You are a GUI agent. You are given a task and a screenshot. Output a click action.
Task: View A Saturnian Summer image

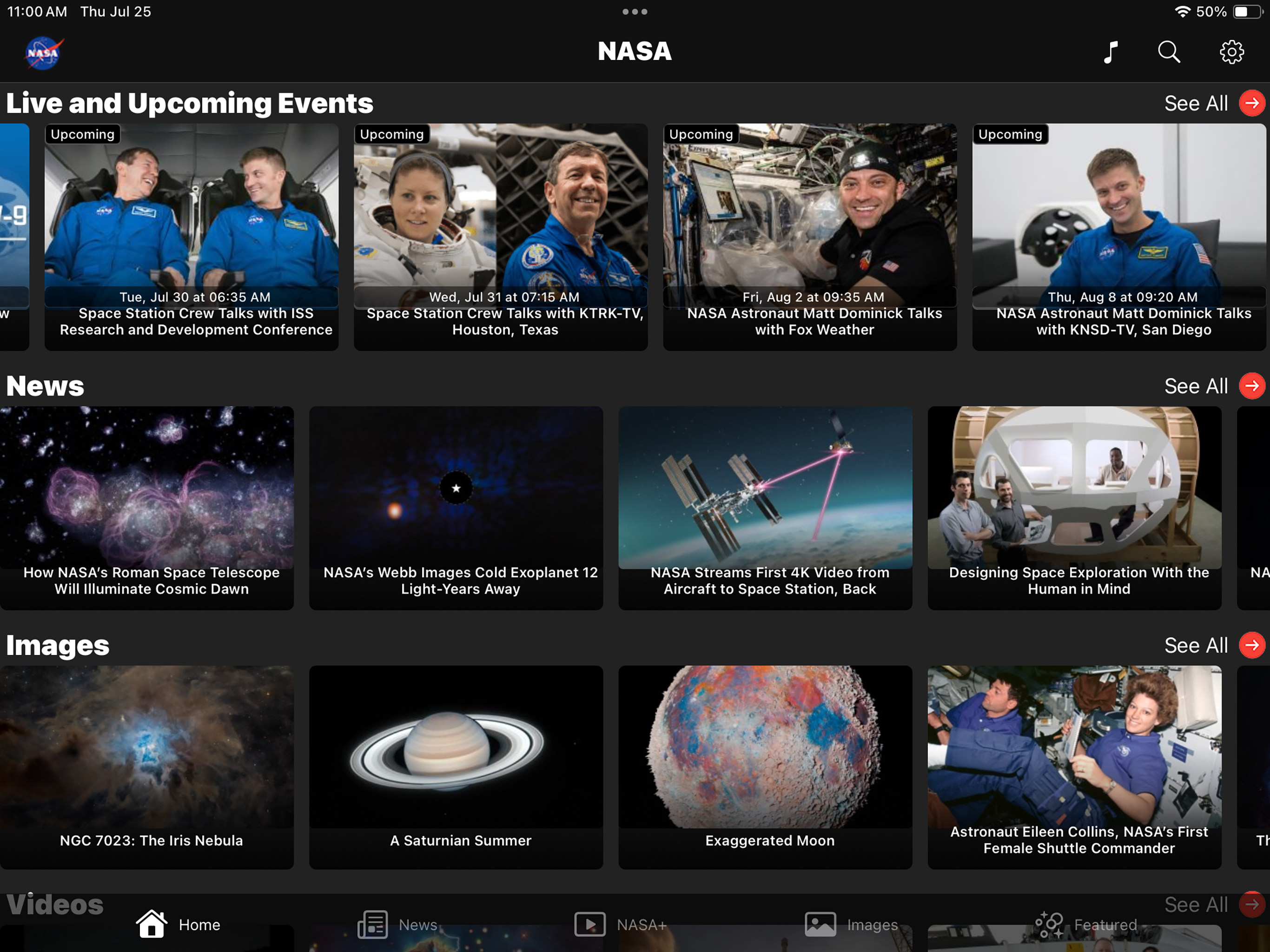click(x=456, y=767)
